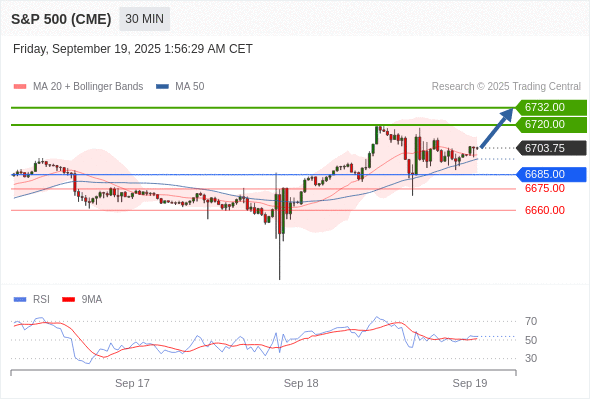Click the blue RSI legend swatch
Image resolution: width=590 pixels, height=400 pixels.
pyautogui.click(x=20, y=300)
